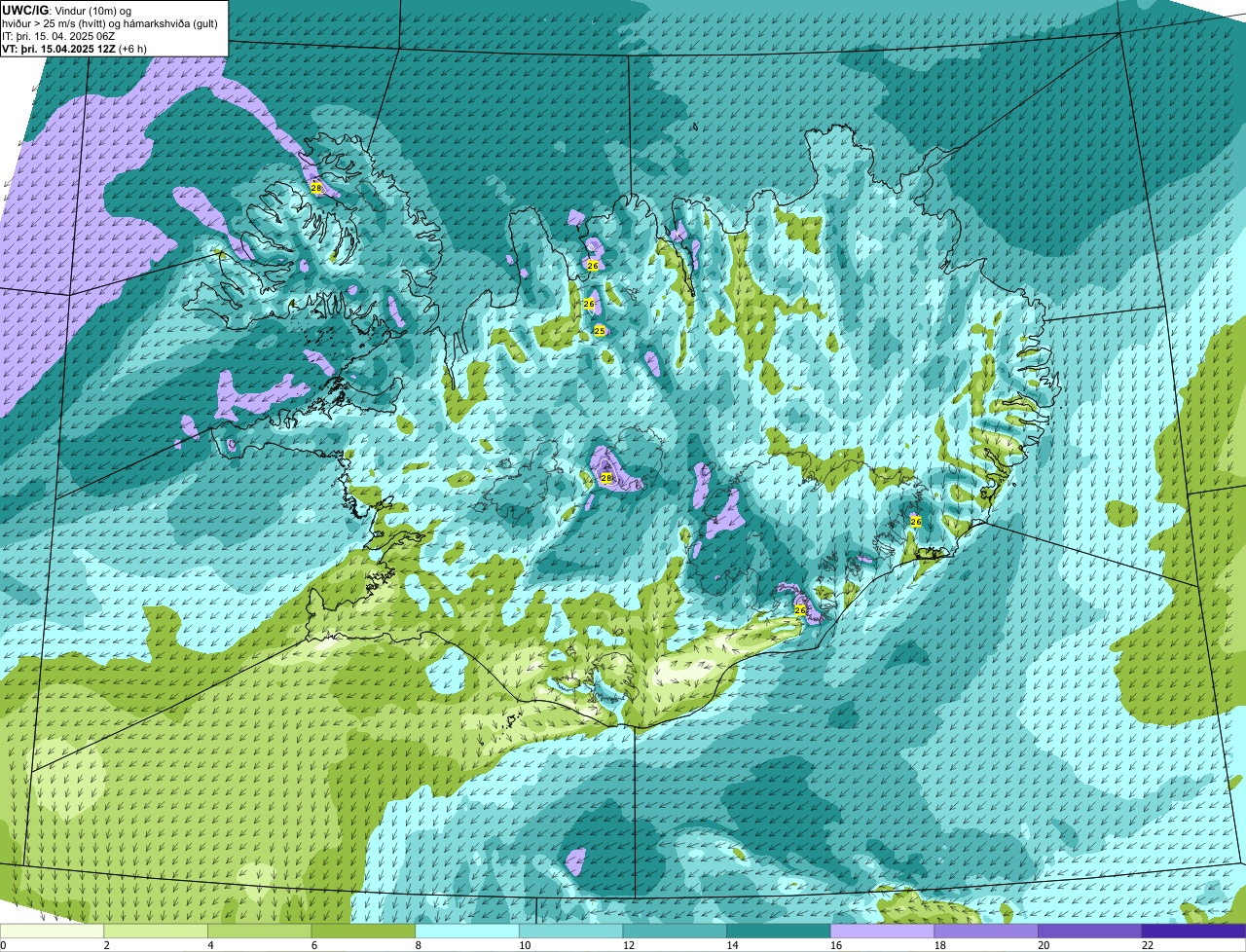Image resolution: width=1246 pixels, height=952 pixels.
Task: Click the legend scale label "16"
Action: [x=835, y=945]
